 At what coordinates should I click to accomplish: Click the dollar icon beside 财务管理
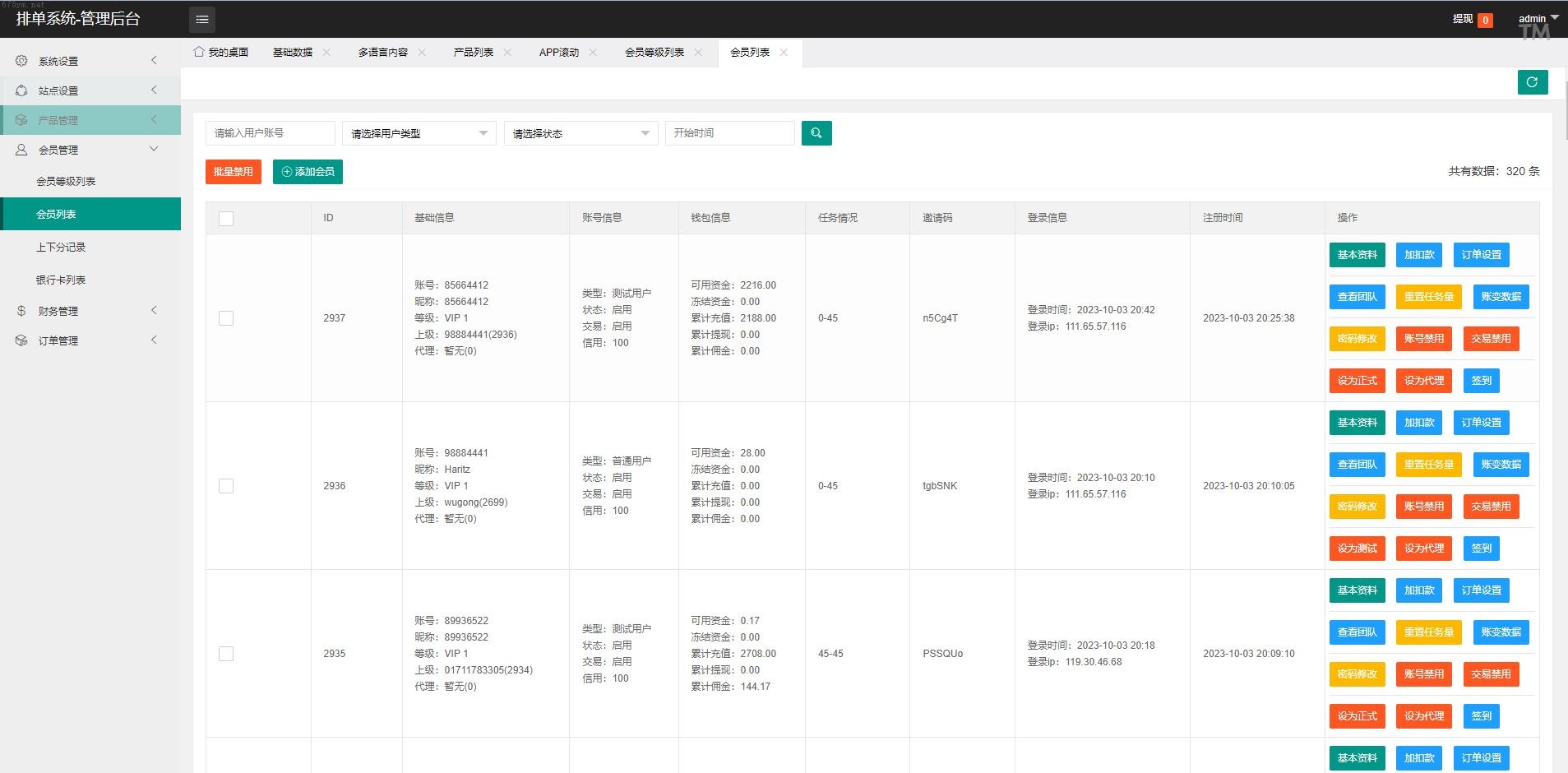click(x=21, y=311)
